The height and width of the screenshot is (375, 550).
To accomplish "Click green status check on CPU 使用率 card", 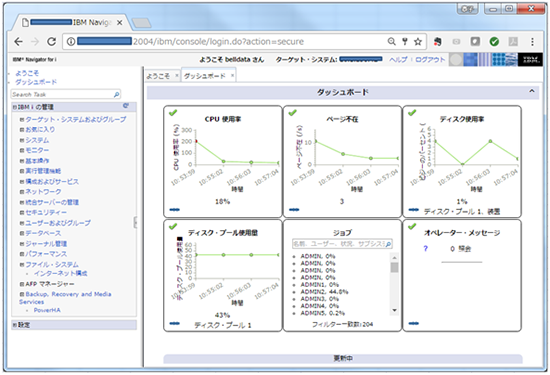I will [173, 113].
